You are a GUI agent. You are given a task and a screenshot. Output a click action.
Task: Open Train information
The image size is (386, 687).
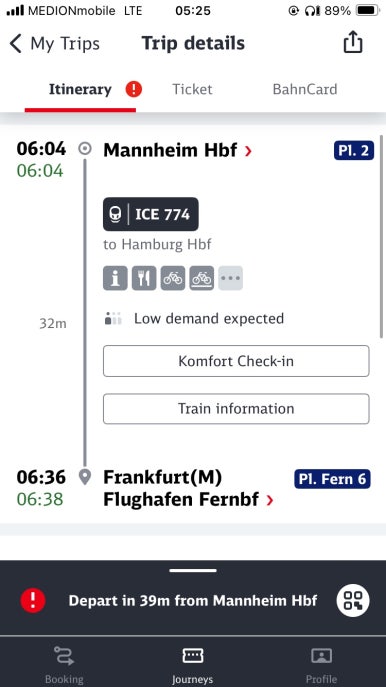click(236, 409)
